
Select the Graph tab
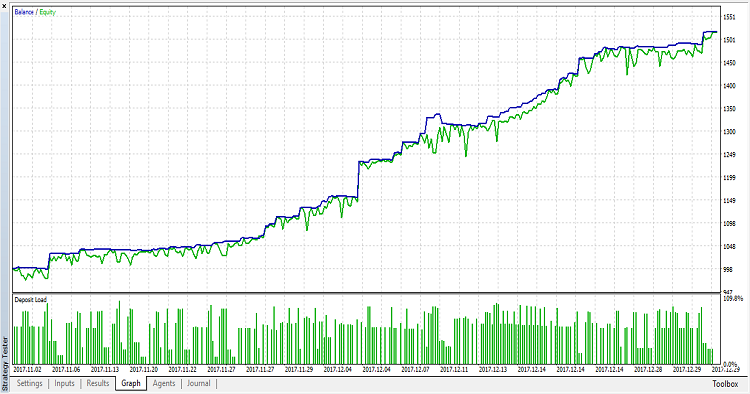tap(131, 383)
